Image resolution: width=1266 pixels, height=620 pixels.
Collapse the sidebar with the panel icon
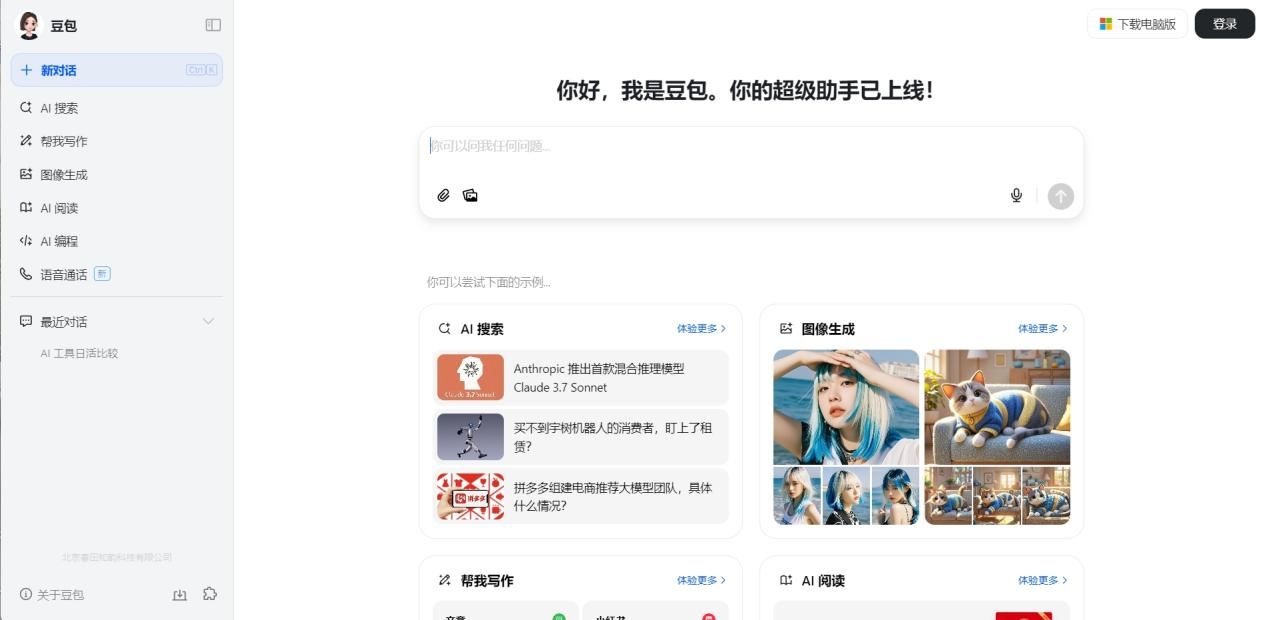213,25
